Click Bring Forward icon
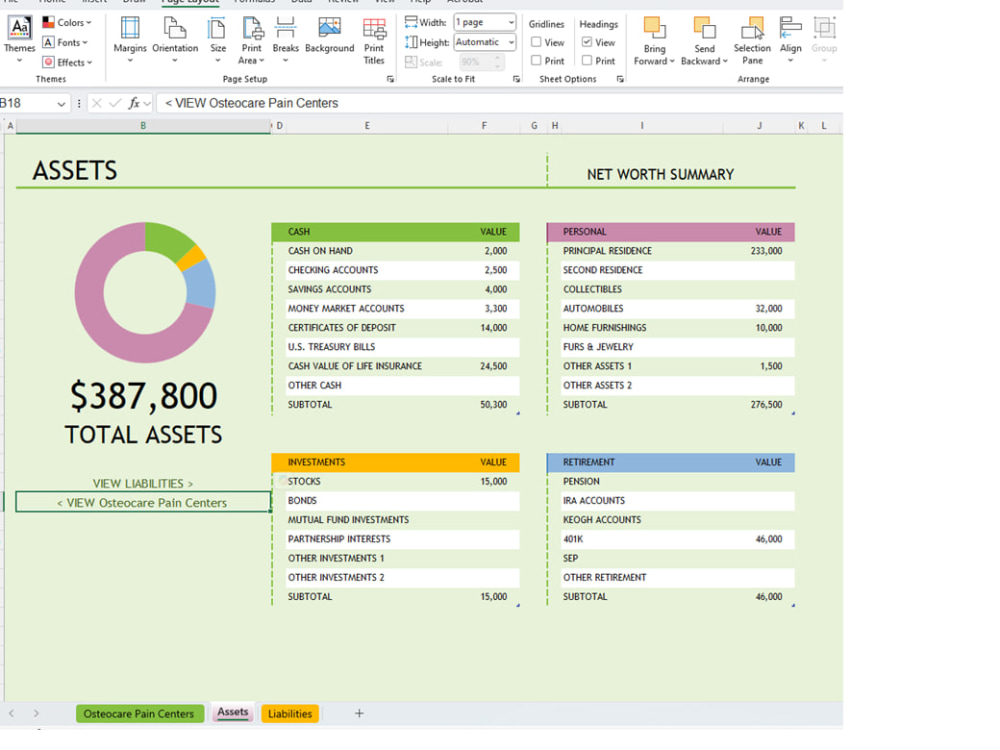Image resolution: width=1000 pixels, height=750 pixels. click(654, 29)
